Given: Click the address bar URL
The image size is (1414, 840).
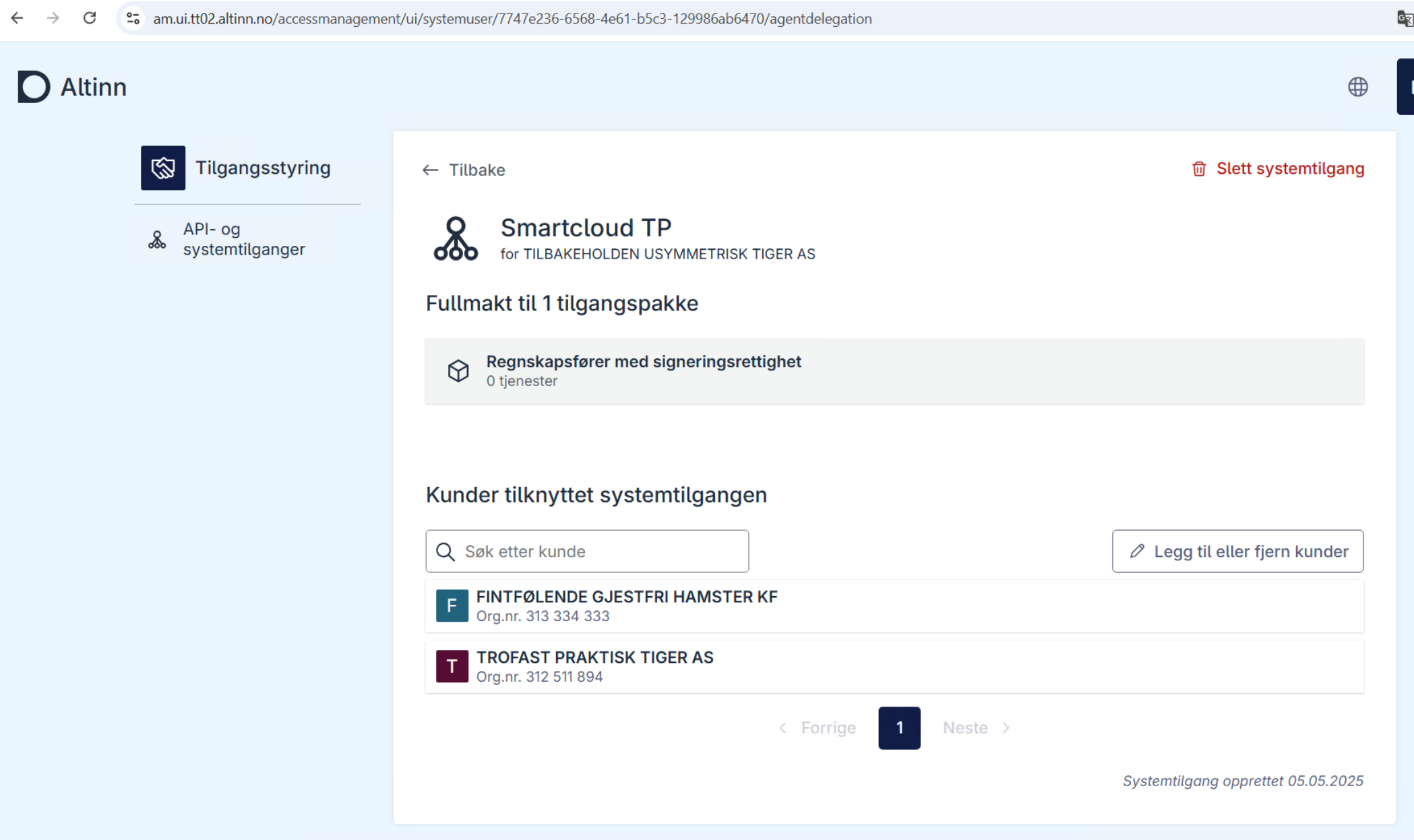Looking at the screenshot, I should (512, 19).
